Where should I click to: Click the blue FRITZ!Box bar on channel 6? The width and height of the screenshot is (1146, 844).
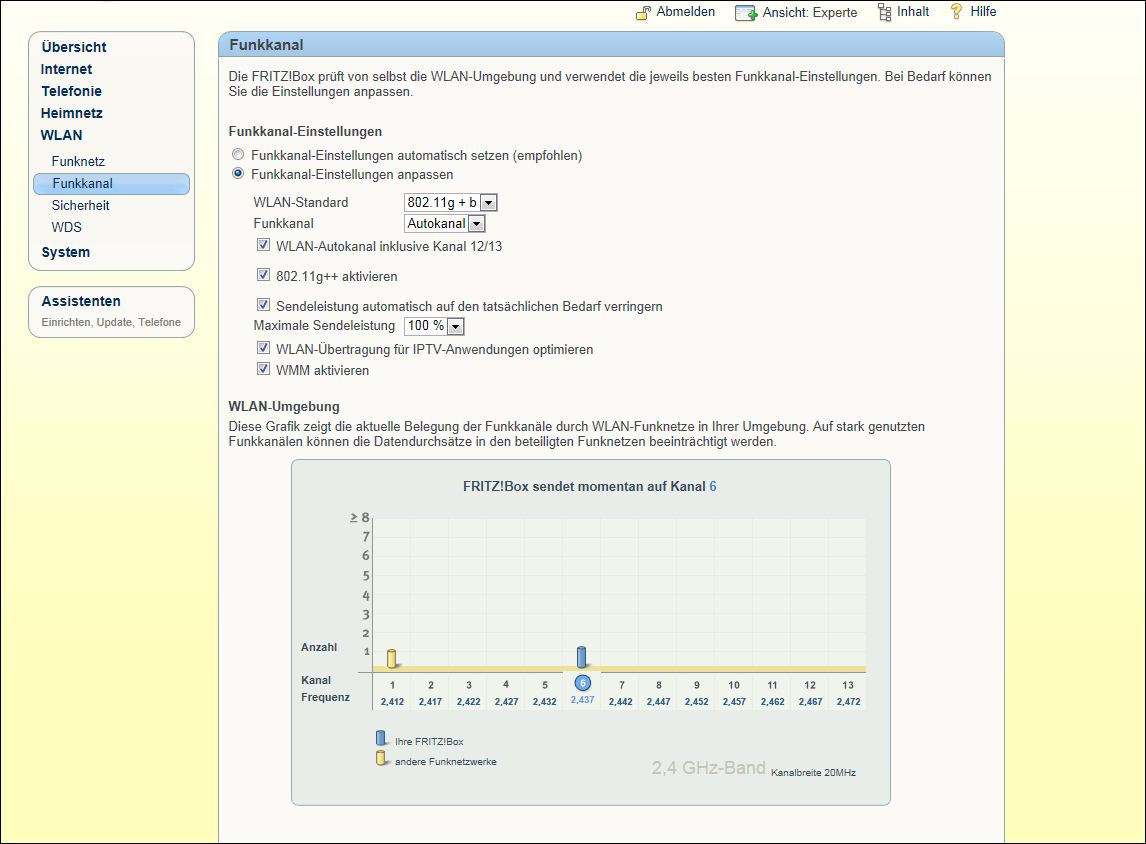pyautogui.click(x=582, y=657)
